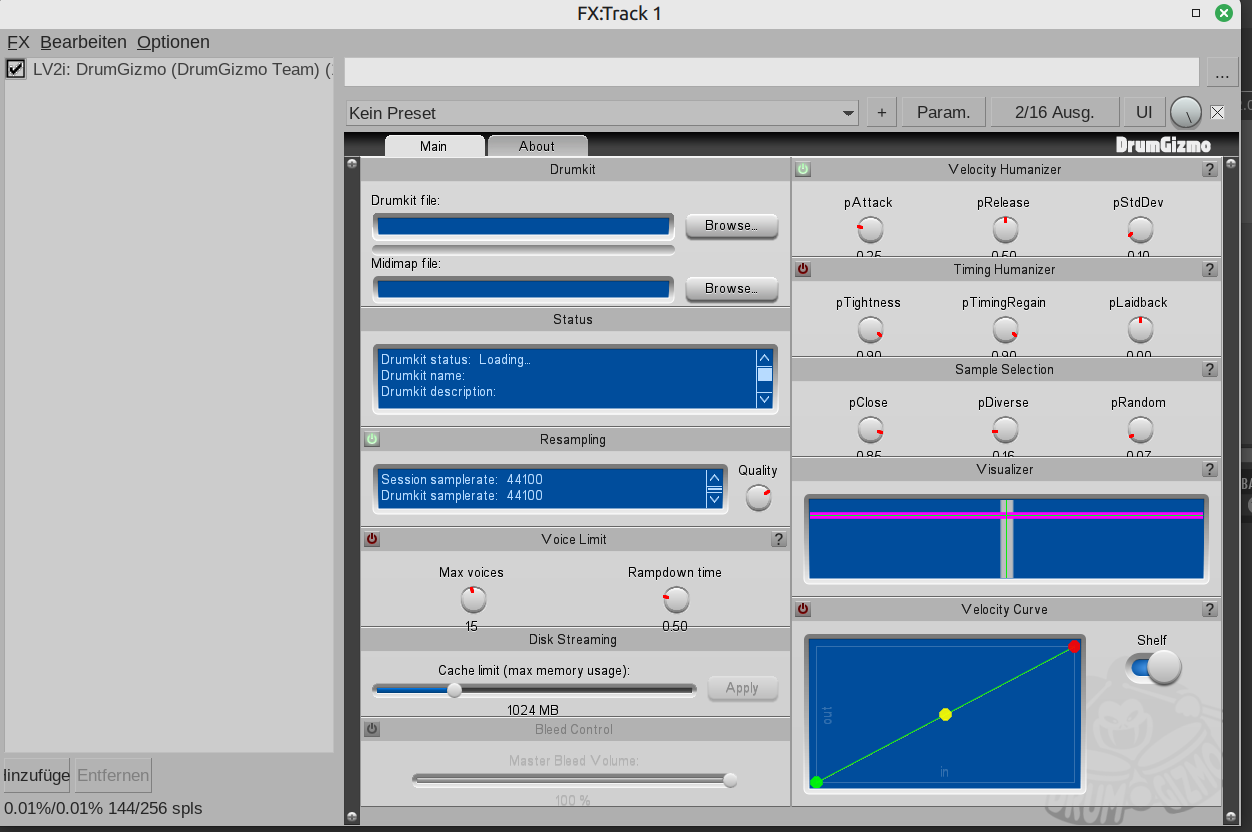Click the pClose knob
The image size is (1252, 832).
[x=870, y=430]
